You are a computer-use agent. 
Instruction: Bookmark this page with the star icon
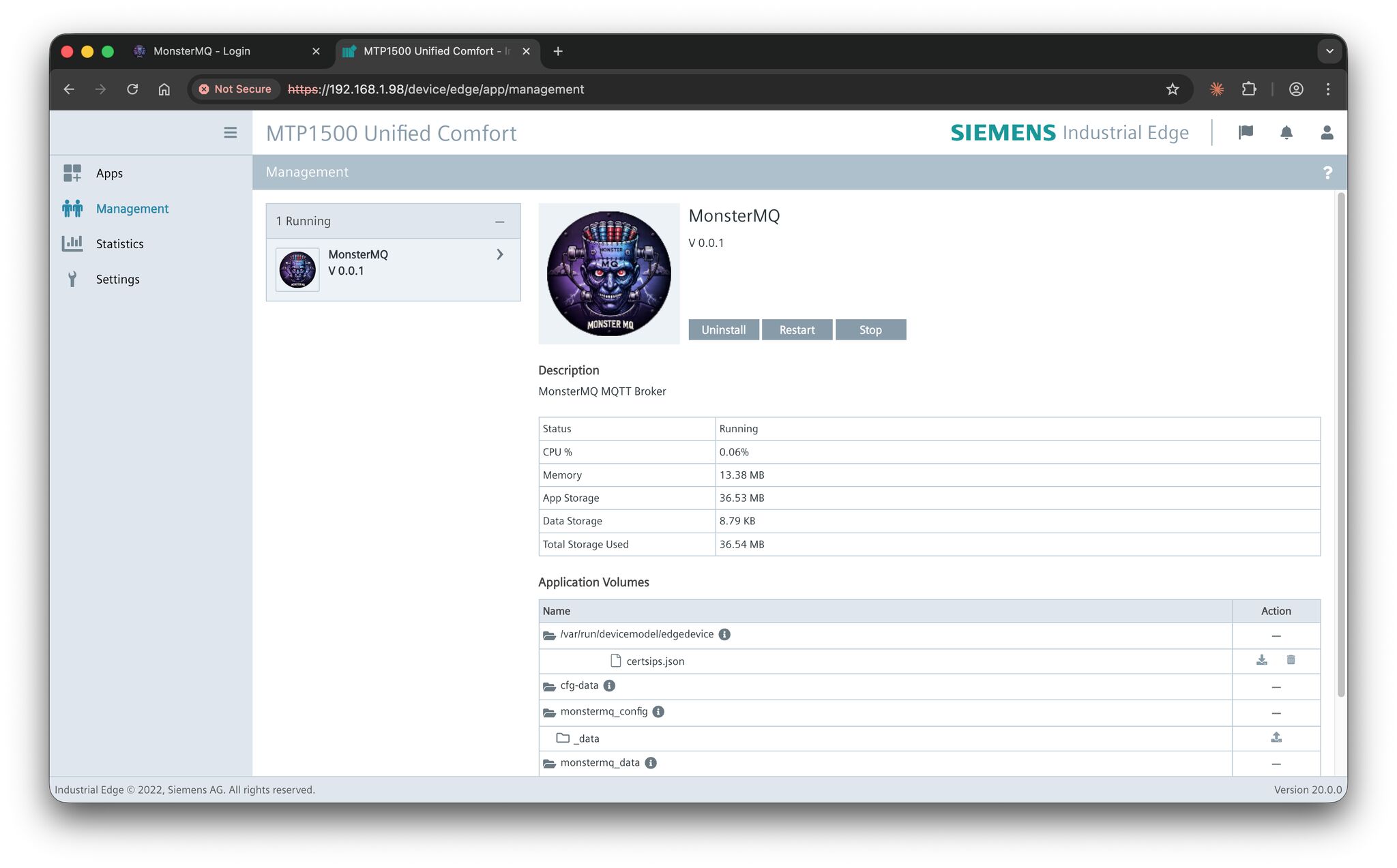point(1173,89)
